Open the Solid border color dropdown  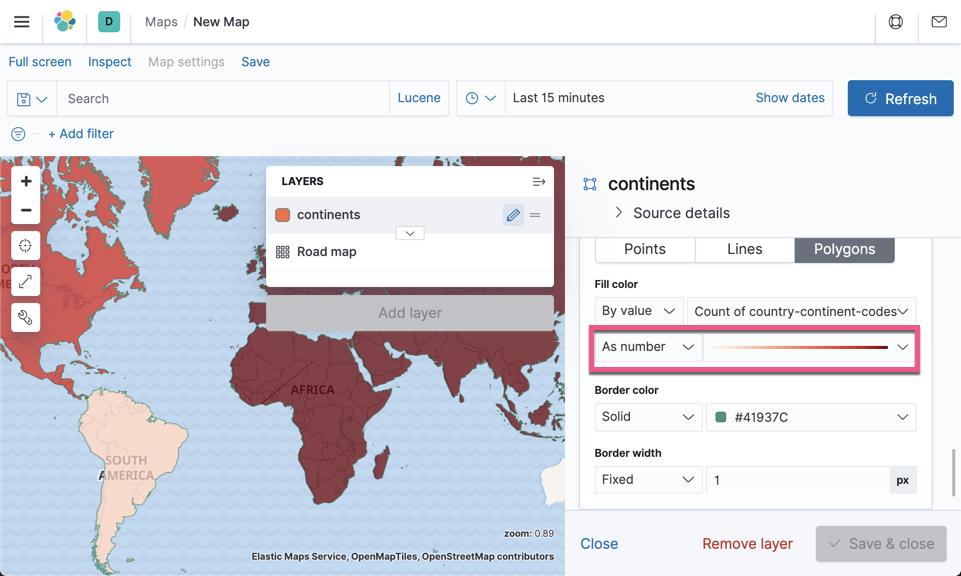coord(648,417)
